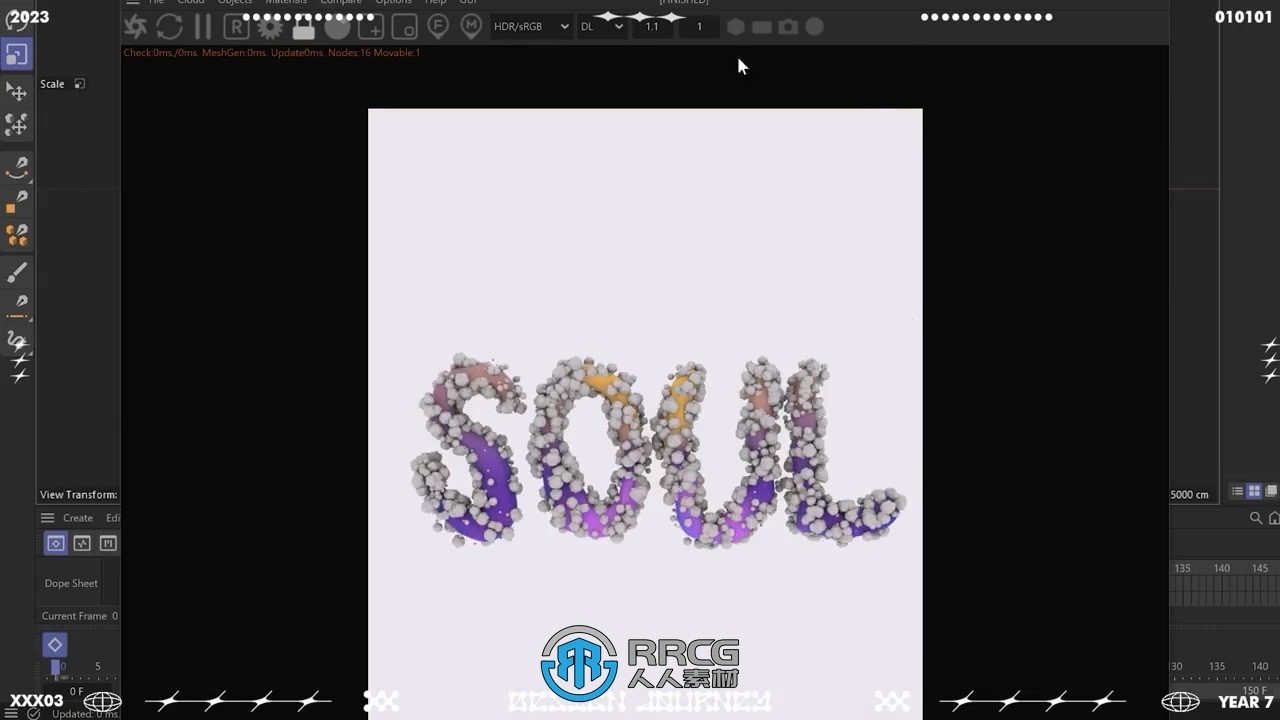Click the icon next to Scale label
Image resolution: width=1280 pixels, height=720 pixels.
(80, 84)
